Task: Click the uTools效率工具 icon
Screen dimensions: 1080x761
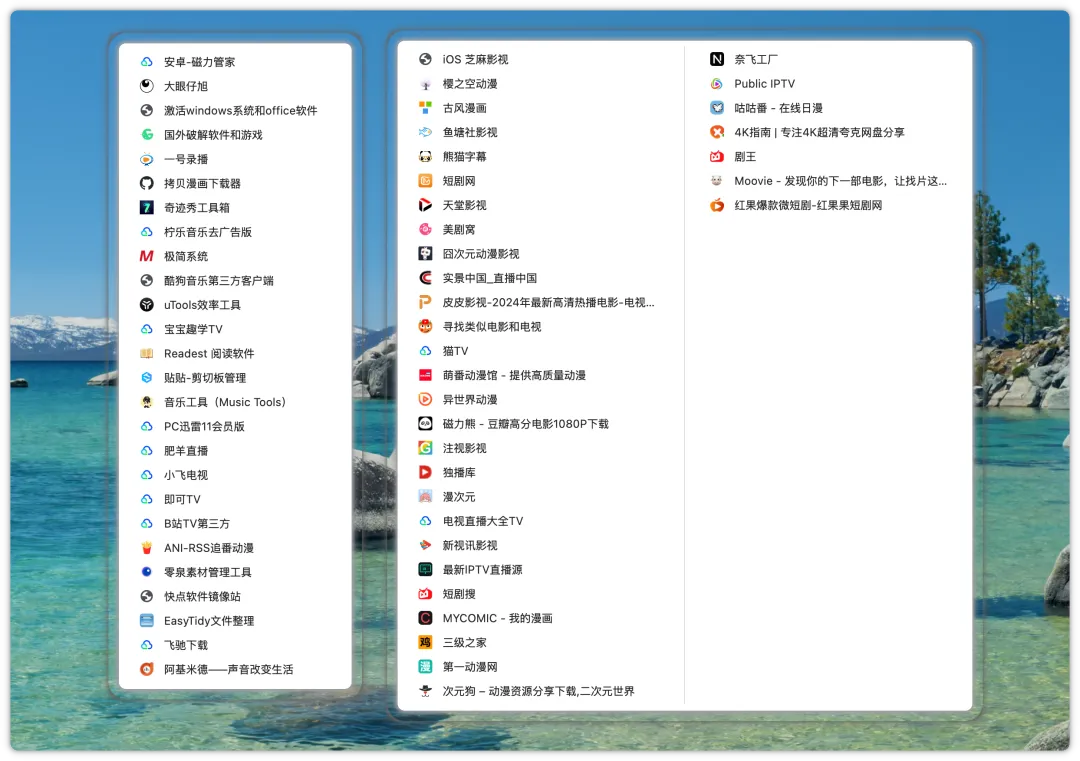Action: 147,305
